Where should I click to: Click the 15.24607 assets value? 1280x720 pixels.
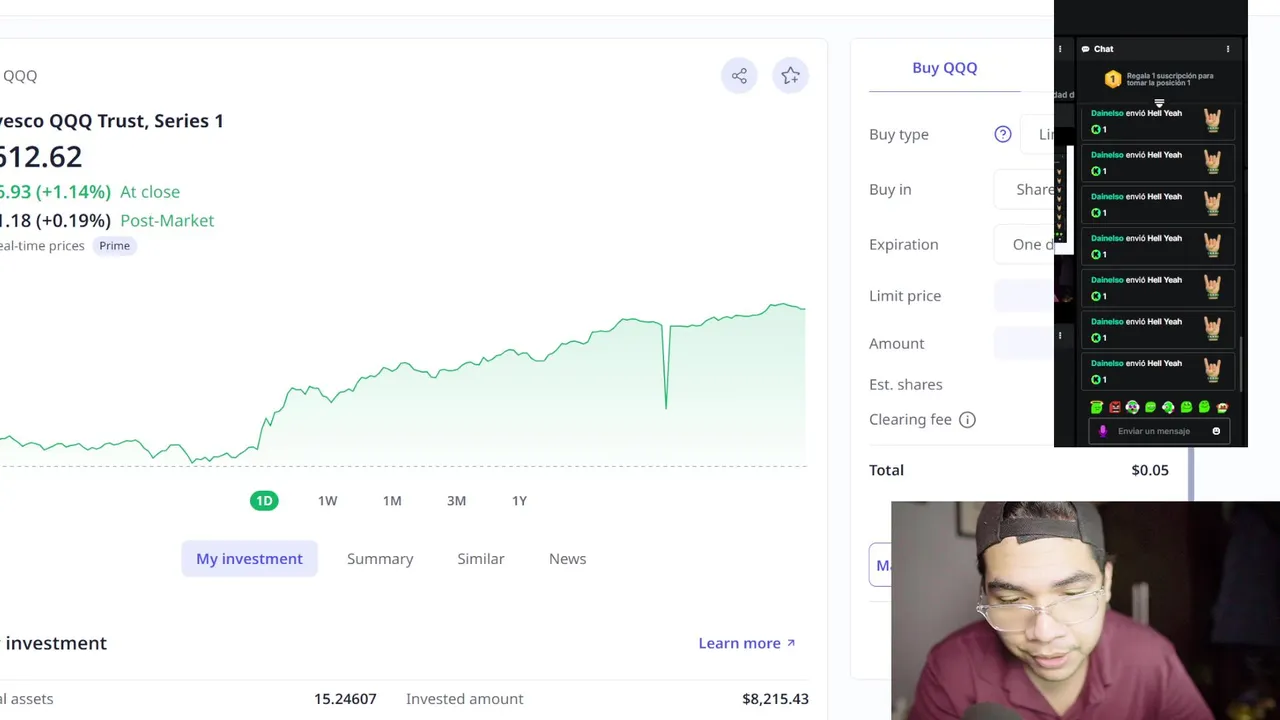[x=345, y=699]
